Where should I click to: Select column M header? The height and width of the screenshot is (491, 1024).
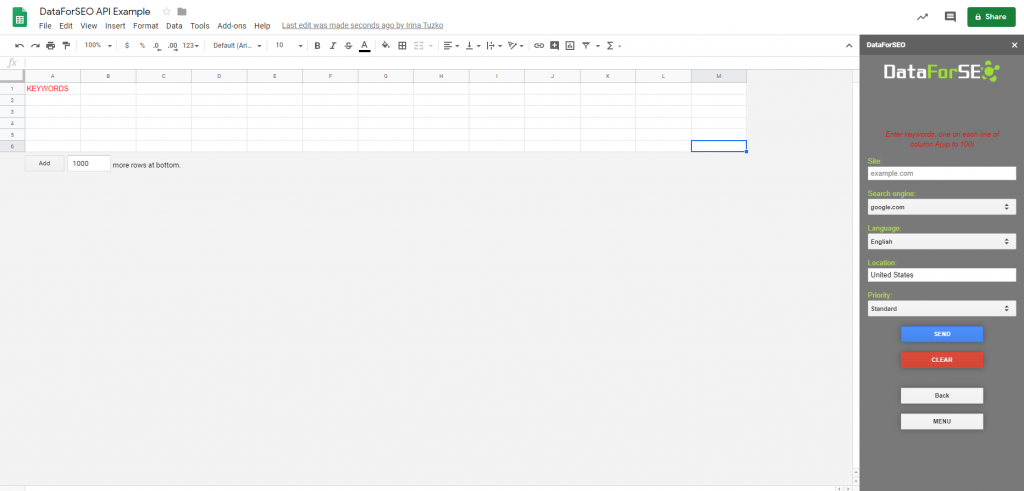coord(718,76)
